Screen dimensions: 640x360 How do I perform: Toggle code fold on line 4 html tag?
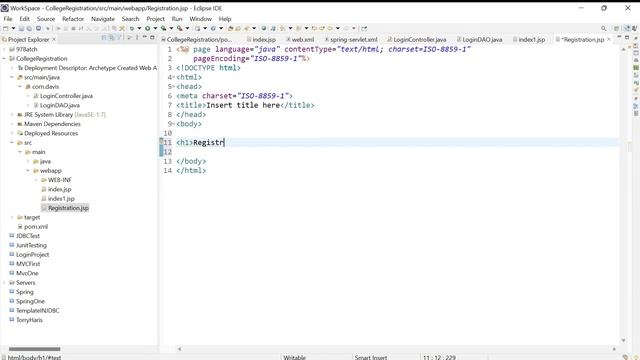pos(174,77)
